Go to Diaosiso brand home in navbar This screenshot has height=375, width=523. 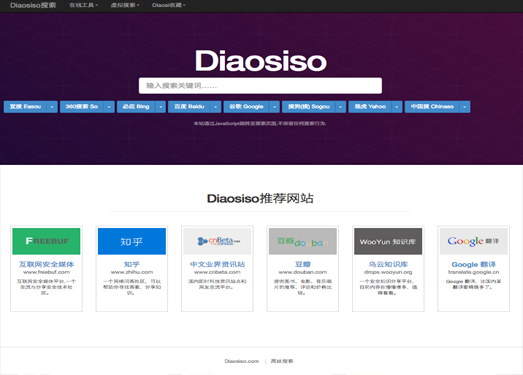click(33, 5)
